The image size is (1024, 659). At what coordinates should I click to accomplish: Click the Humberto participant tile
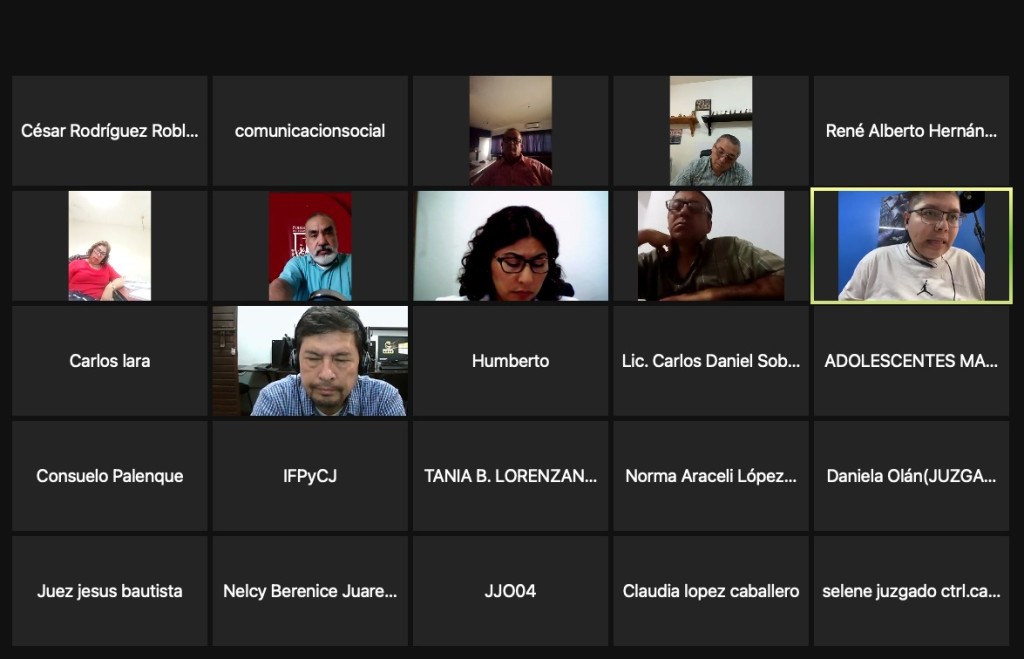(x=511, y=361)
